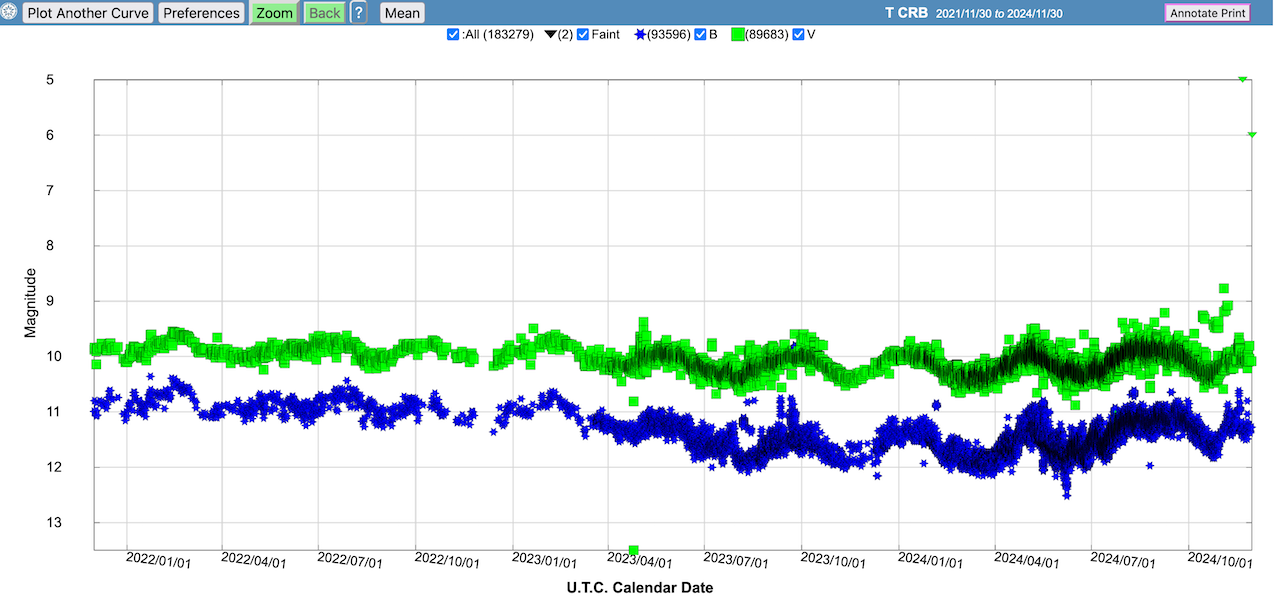Uncheck the Faint observations checkbox
The height and width of the screenshot is (606, 1280).
point(583,35)
